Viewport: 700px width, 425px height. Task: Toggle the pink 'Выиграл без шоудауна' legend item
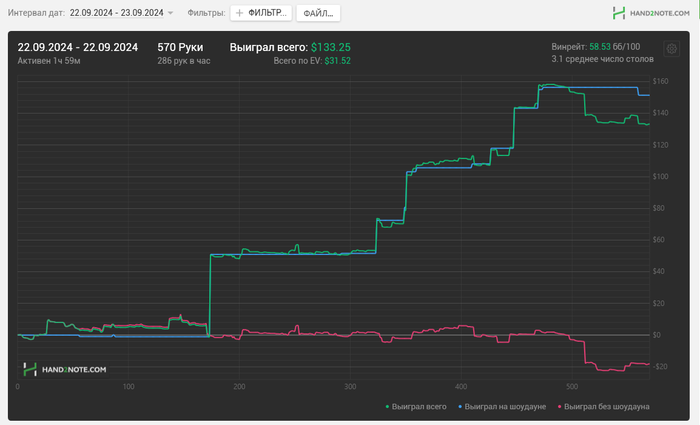point(604,407)
